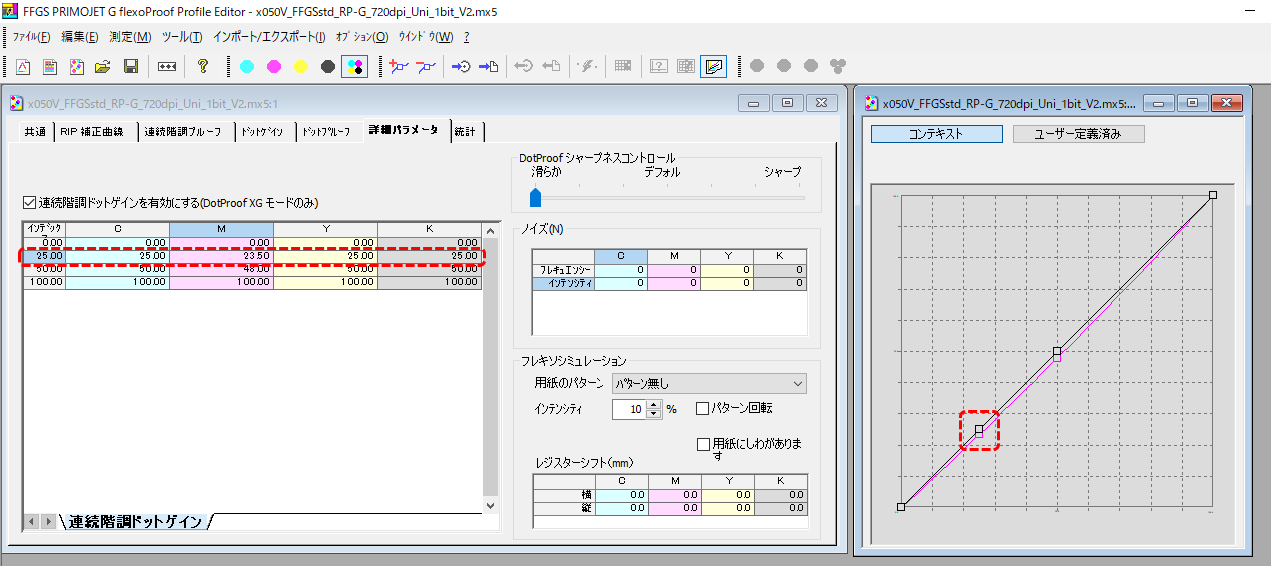Click the greyed left-arrow circle icon

[x=523, y=66]
